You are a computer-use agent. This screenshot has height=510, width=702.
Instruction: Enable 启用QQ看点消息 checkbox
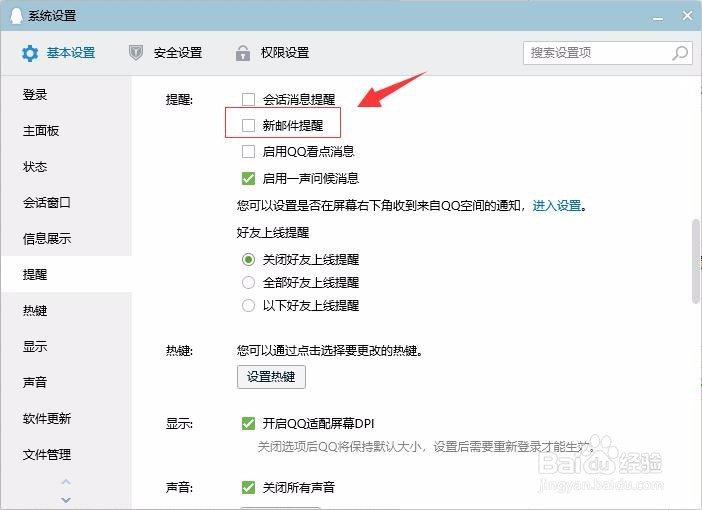click(x=248, y=151)
